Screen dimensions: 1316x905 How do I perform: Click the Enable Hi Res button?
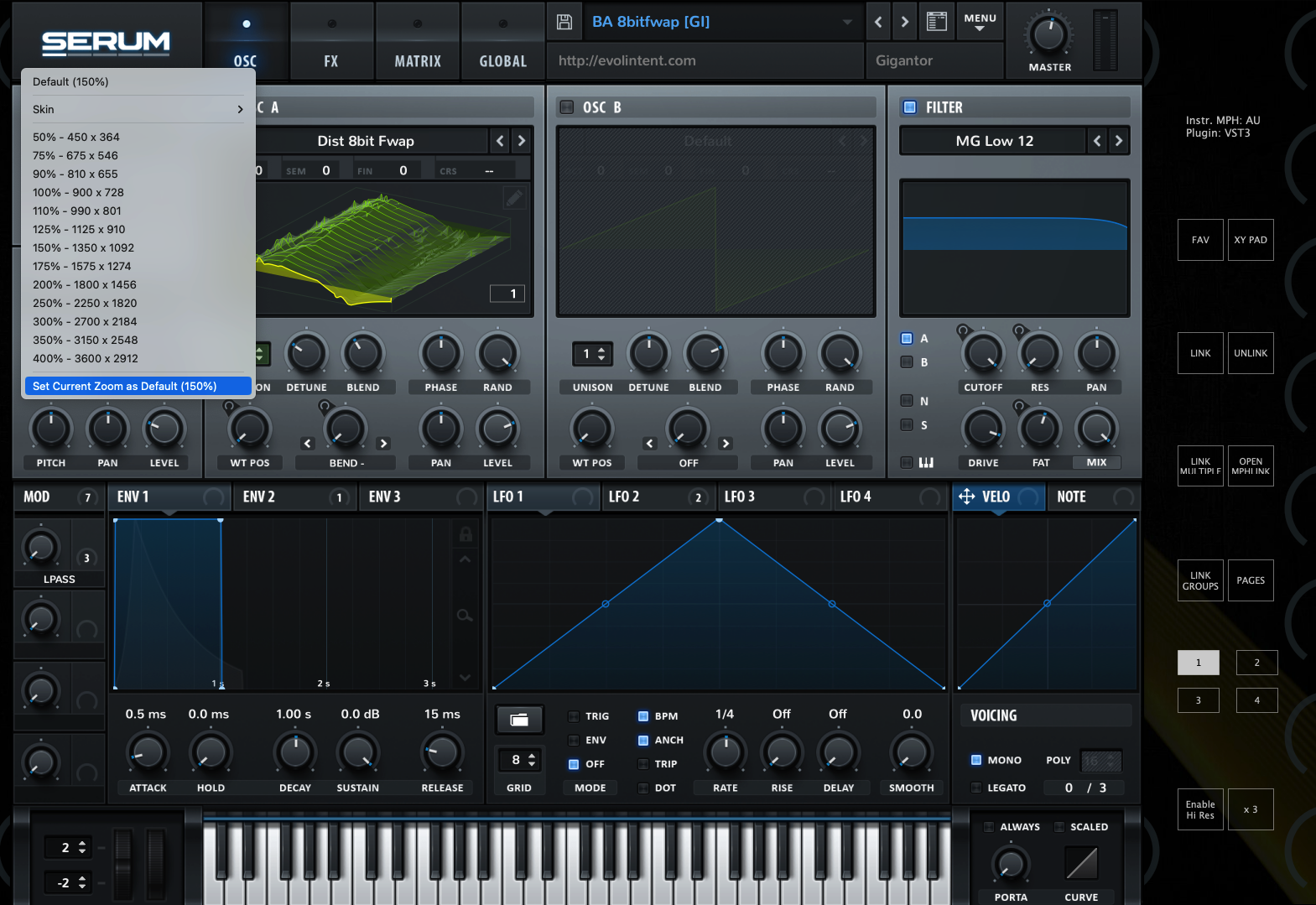[x=1200, y=809]
